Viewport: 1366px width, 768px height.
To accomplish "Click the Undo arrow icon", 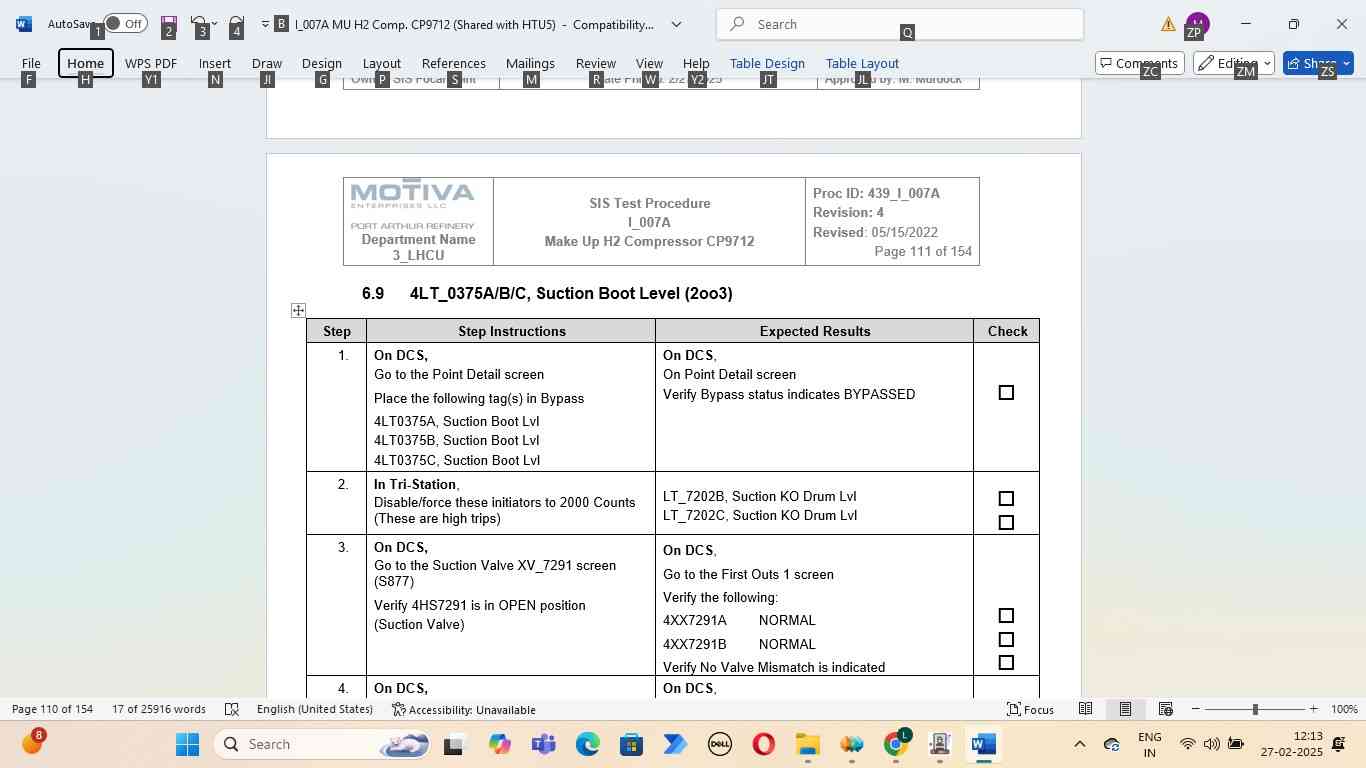I will [x=199, y=23].
